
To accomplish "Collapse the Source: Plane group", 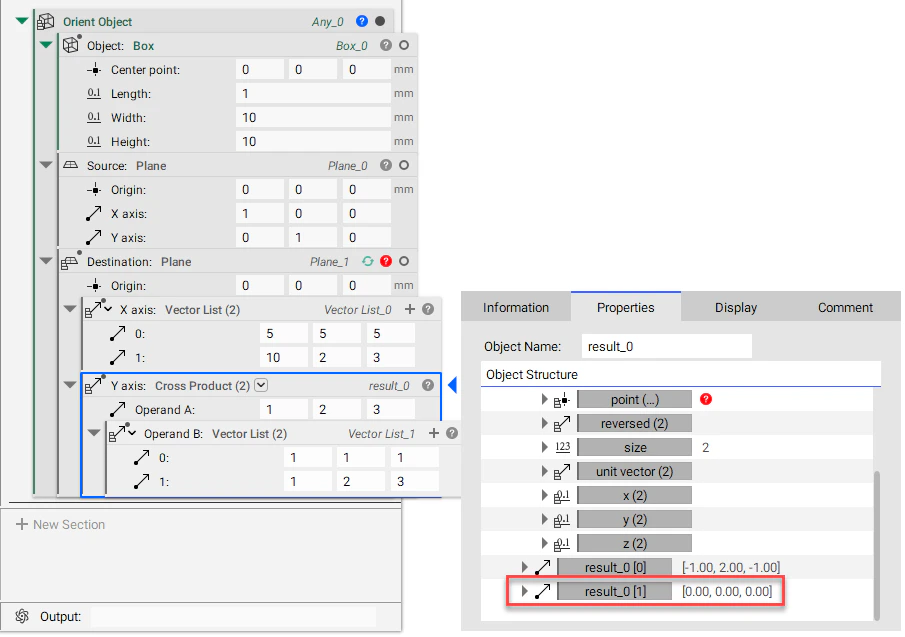I will point(46,165).
